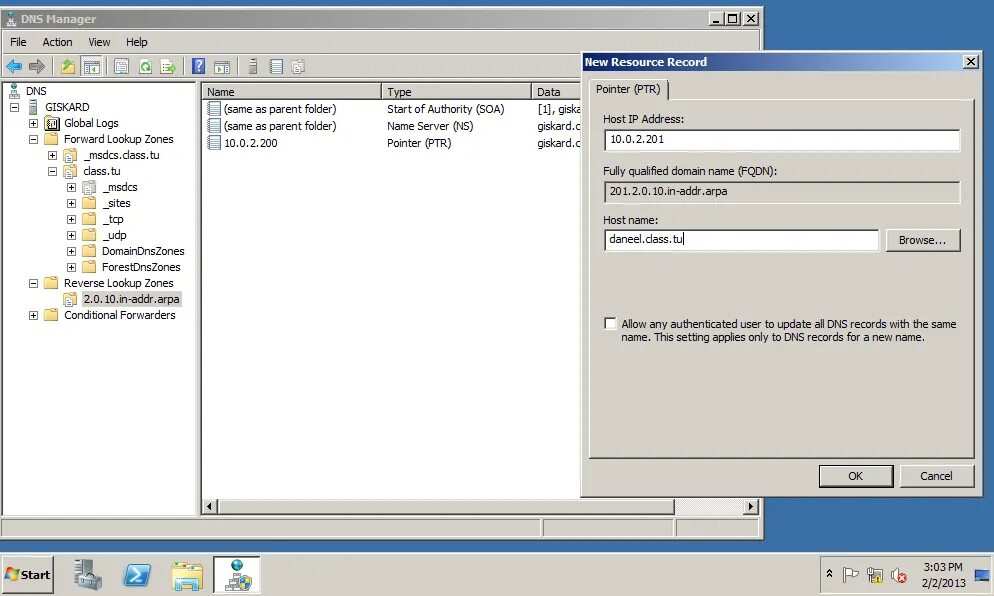
Task: Select the 10.0.2.200 record icon
Action: click(x=214, y=143)
